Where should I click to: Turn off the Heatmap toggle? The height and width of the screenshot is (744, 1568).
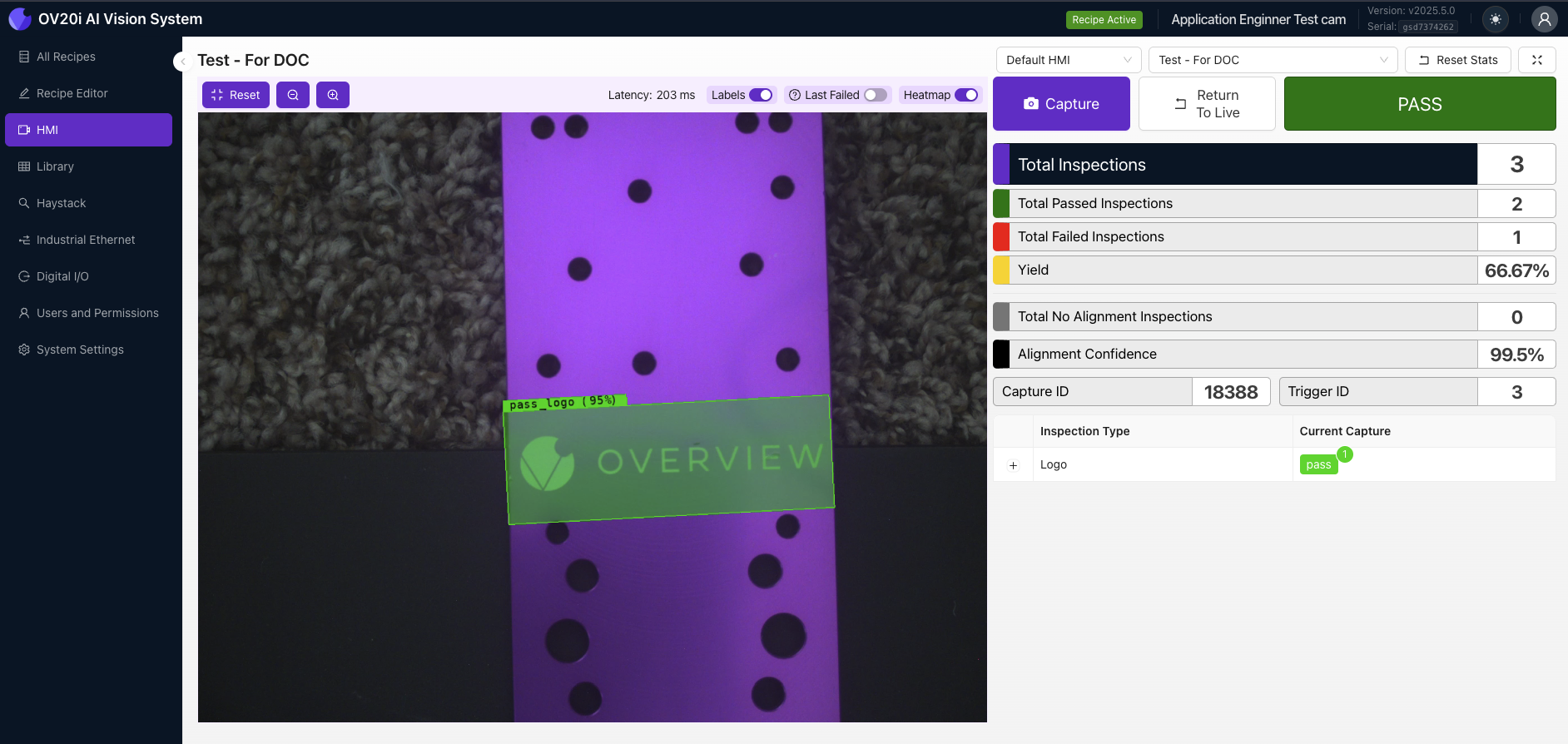(965, 95)
